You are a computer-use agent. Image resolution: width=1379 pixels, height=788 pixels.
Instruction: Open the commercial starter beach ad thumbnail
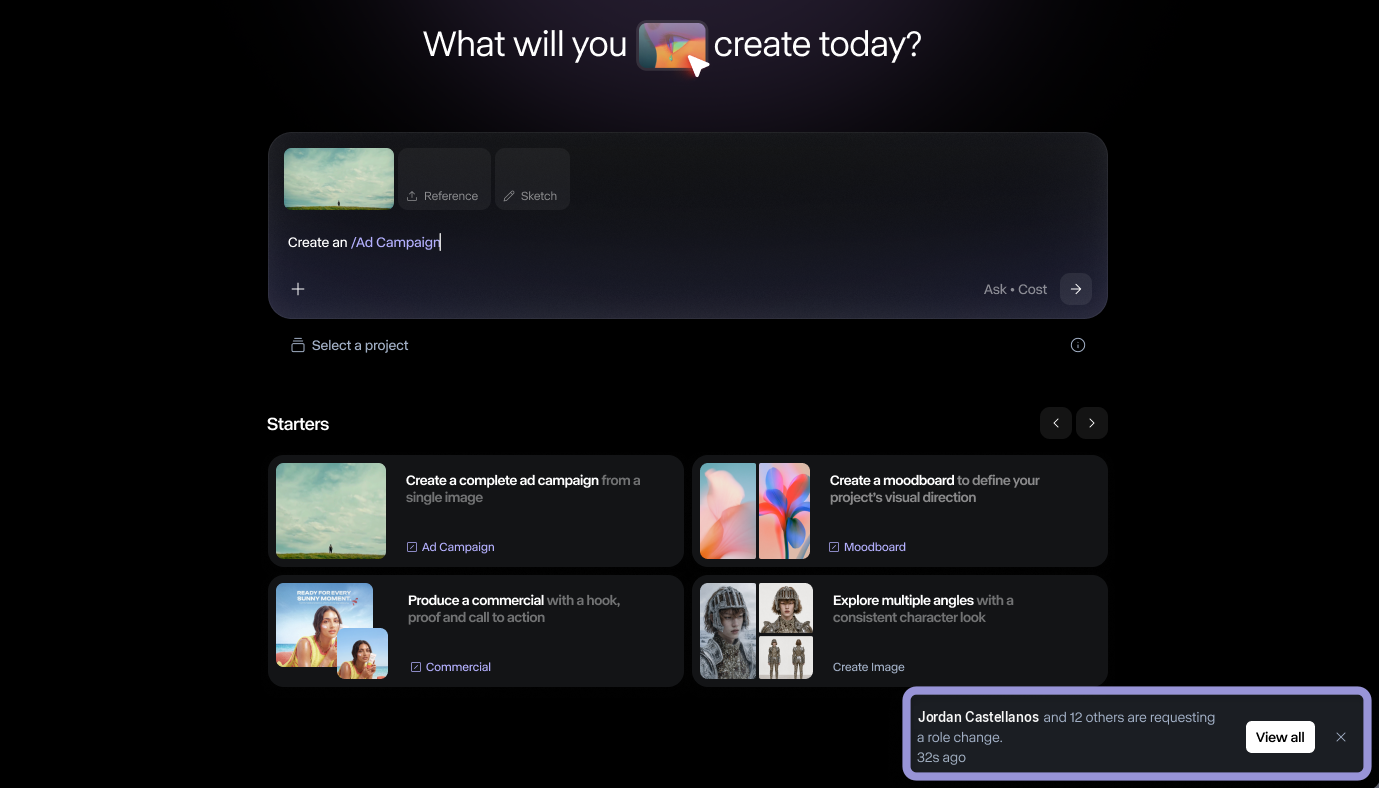tap(332, 631)
